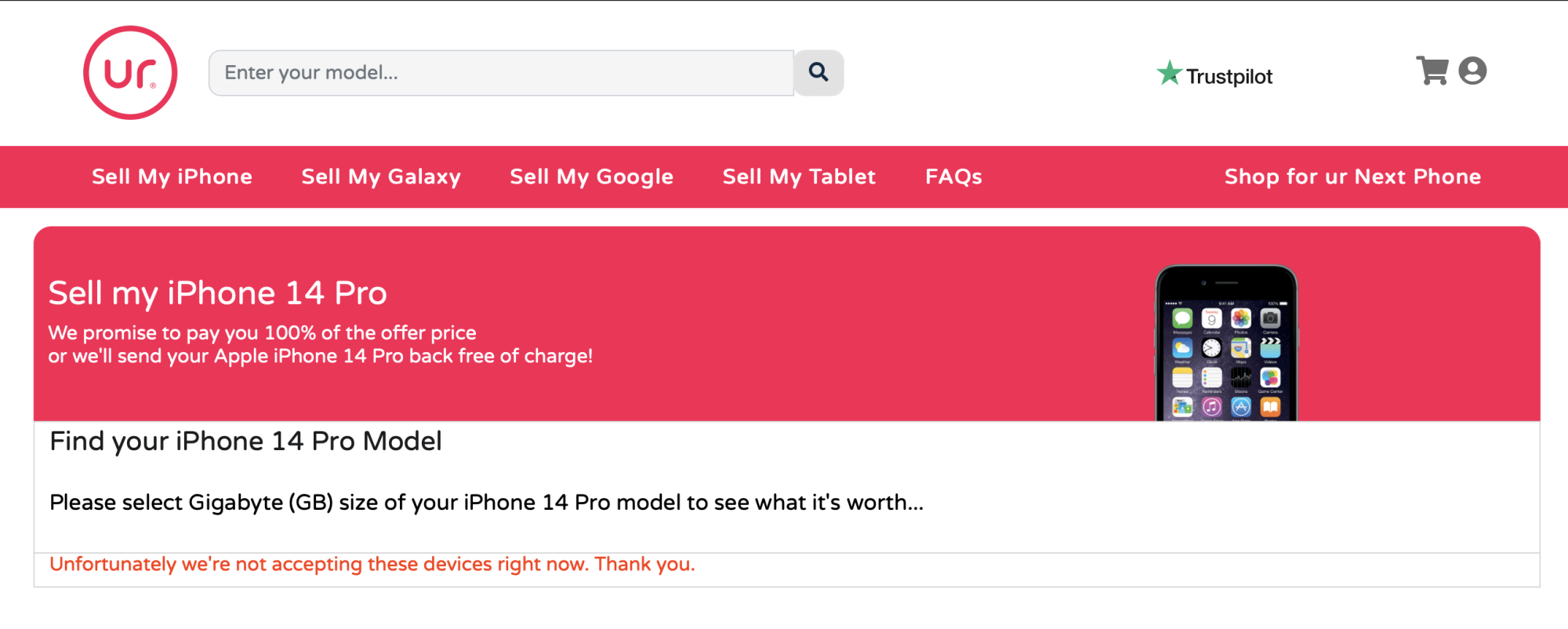Screen dimensions: 1568x629
Task: Click the green Trustpilot star
Action: (1169, 74)
